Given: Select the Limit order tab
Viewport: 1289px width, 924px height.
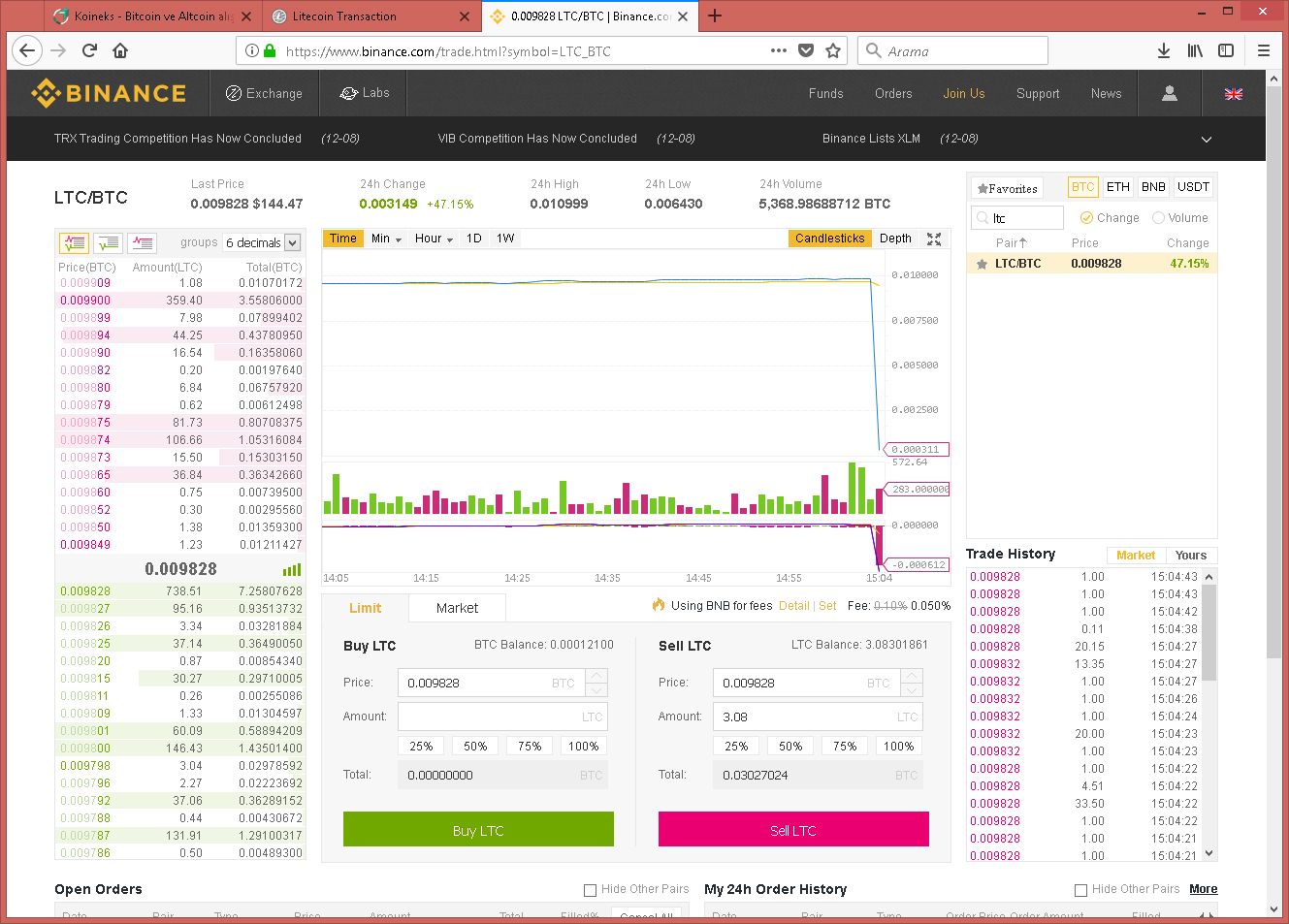Looking at the screenshot, I should point(365,608).
